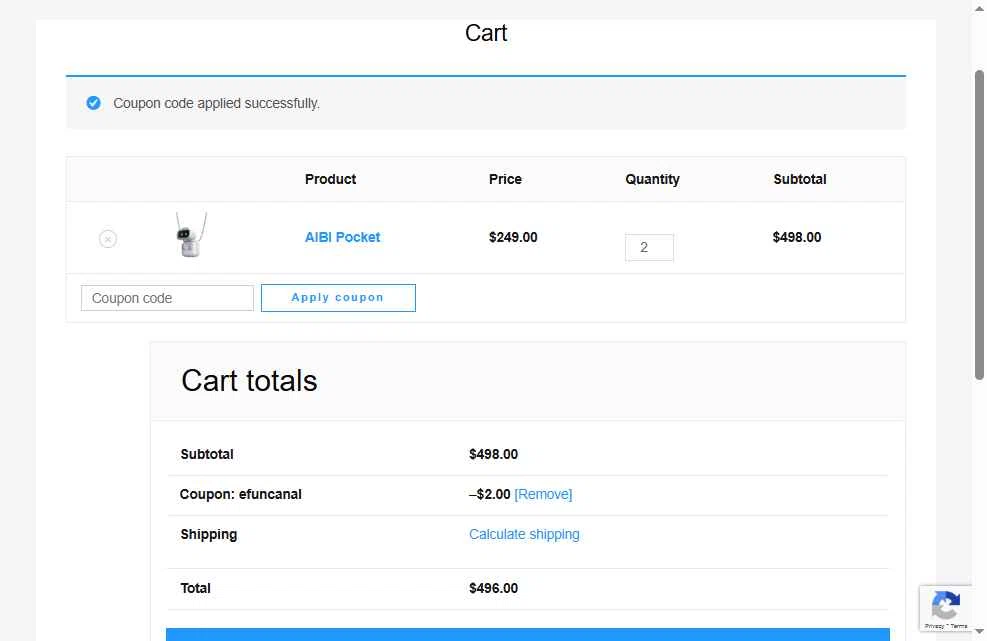Click the 'Coupon: efuncanal' label
The height and width of the screenshot is (641, 987).
click(x=240, y=494)
